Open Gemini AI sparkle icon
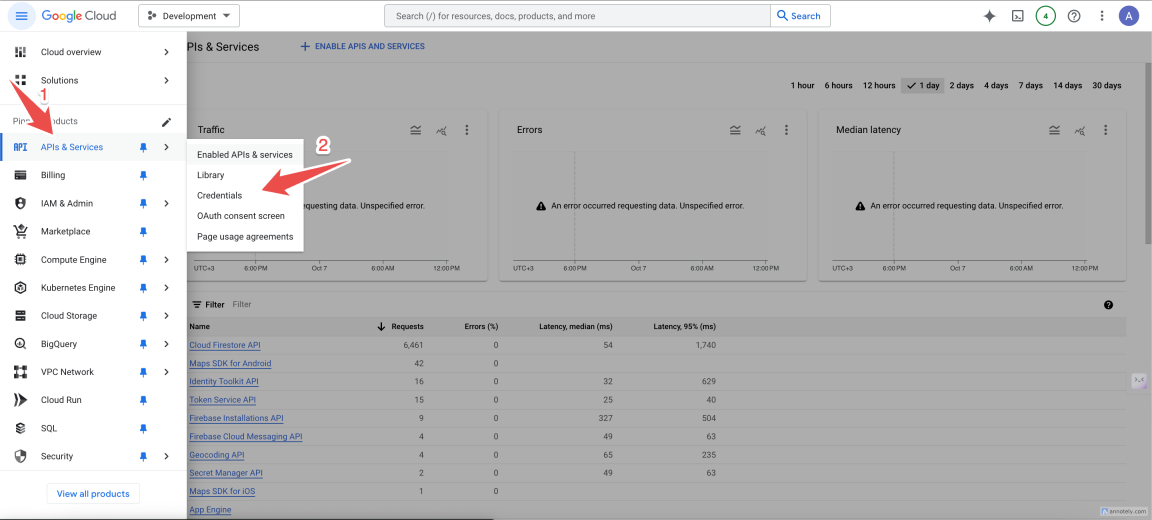The height and width of the screenshot is (520, 1152). 989,16
